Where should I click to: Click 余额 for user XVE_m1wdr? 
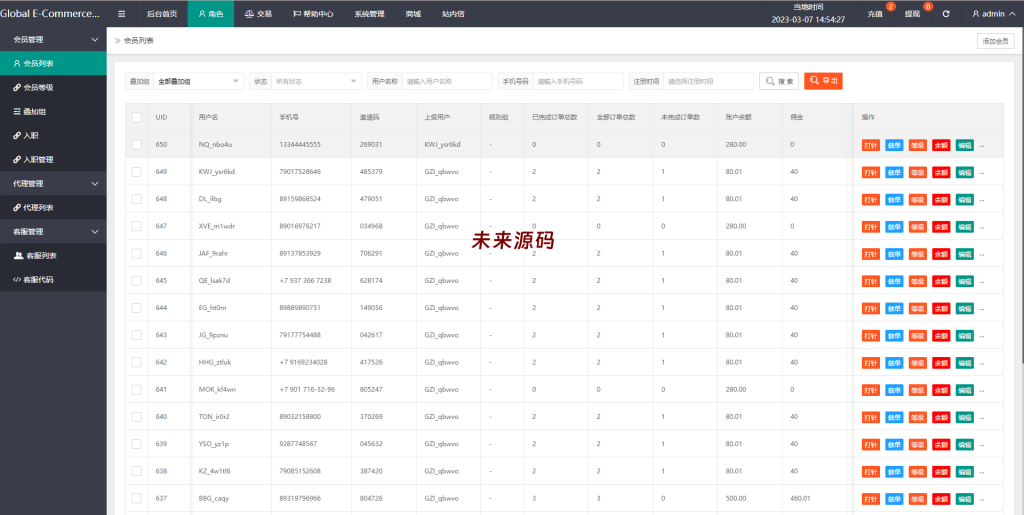point(941,226)
